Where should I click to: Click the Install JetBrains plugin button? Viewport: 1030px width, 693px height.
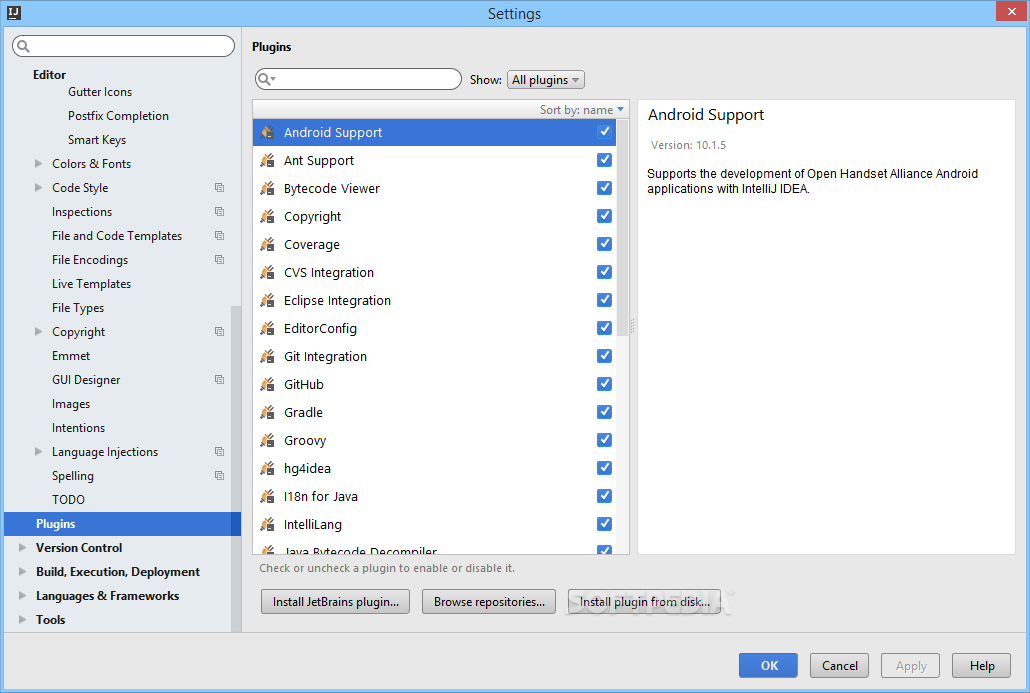(x=336, y=602)
